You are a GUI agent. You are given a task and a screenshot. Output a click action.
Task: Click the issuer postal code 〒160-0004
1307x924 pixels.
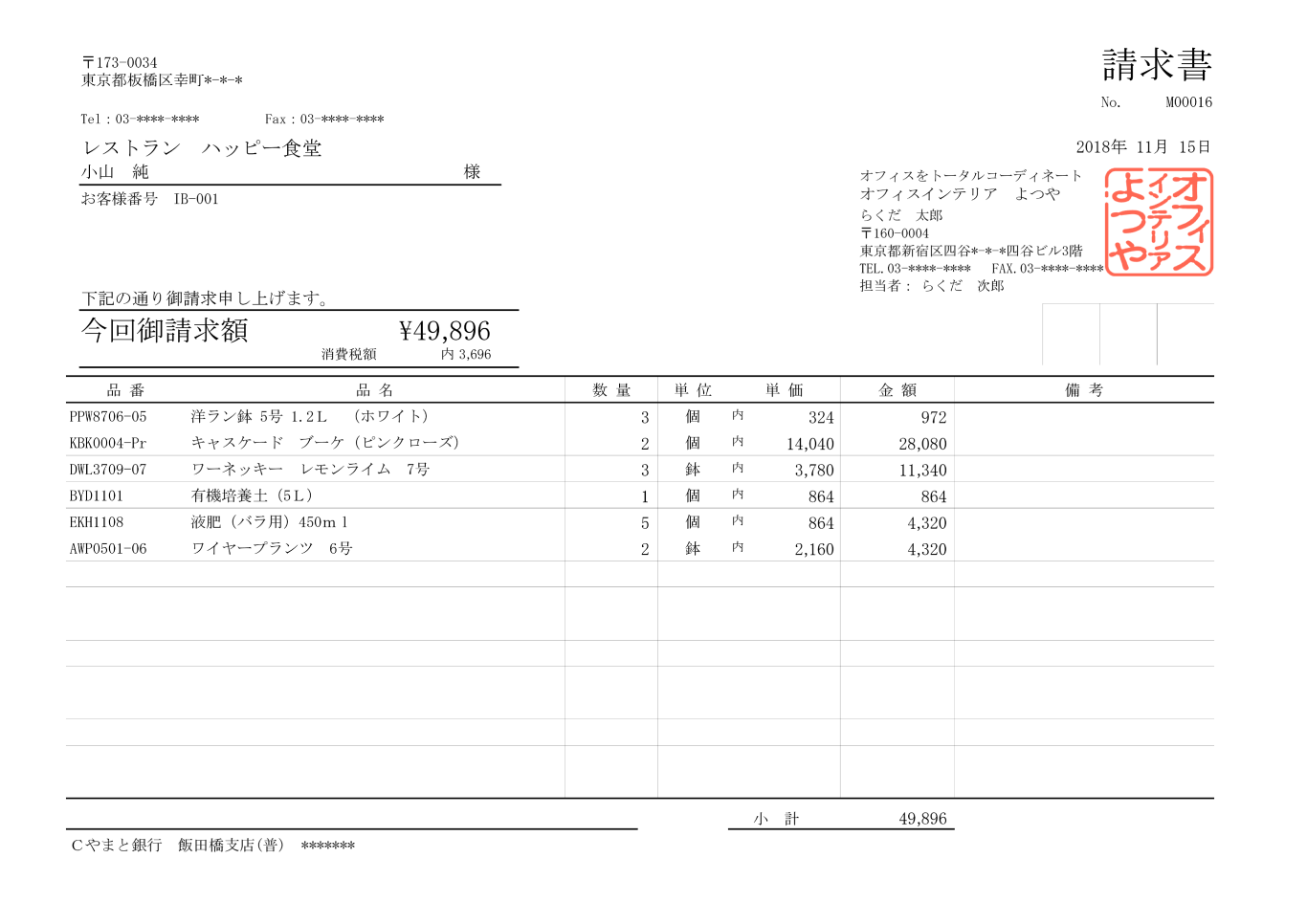895,233
